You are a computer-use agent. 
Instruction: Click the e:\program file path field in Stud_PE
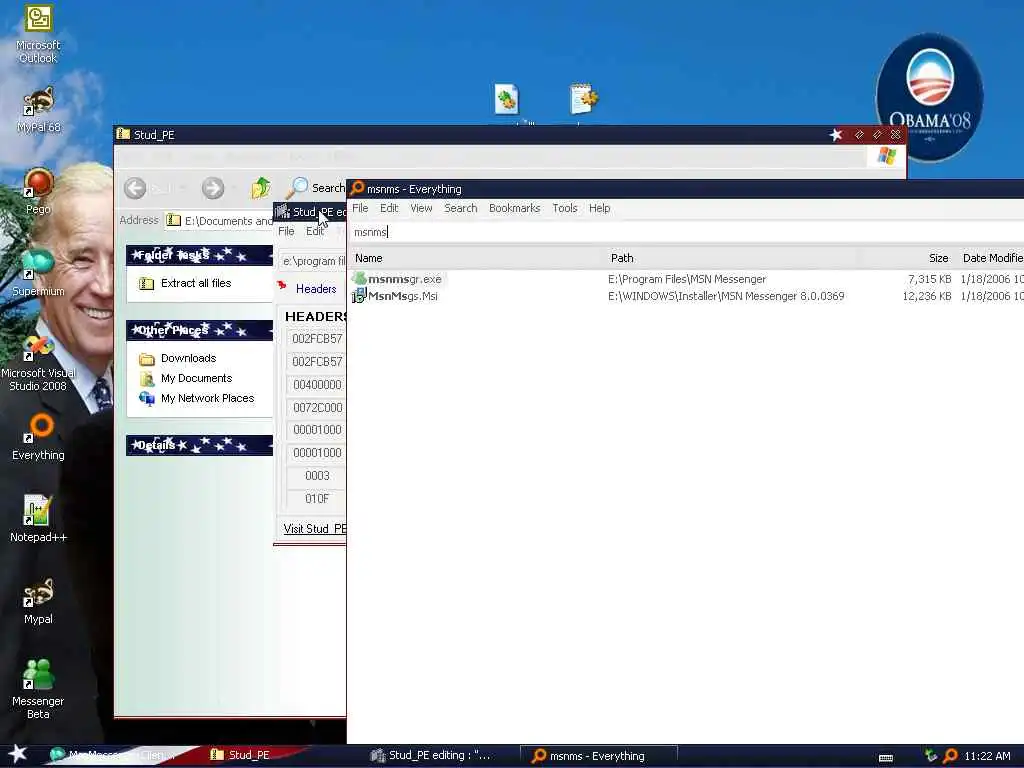(312, 261)
